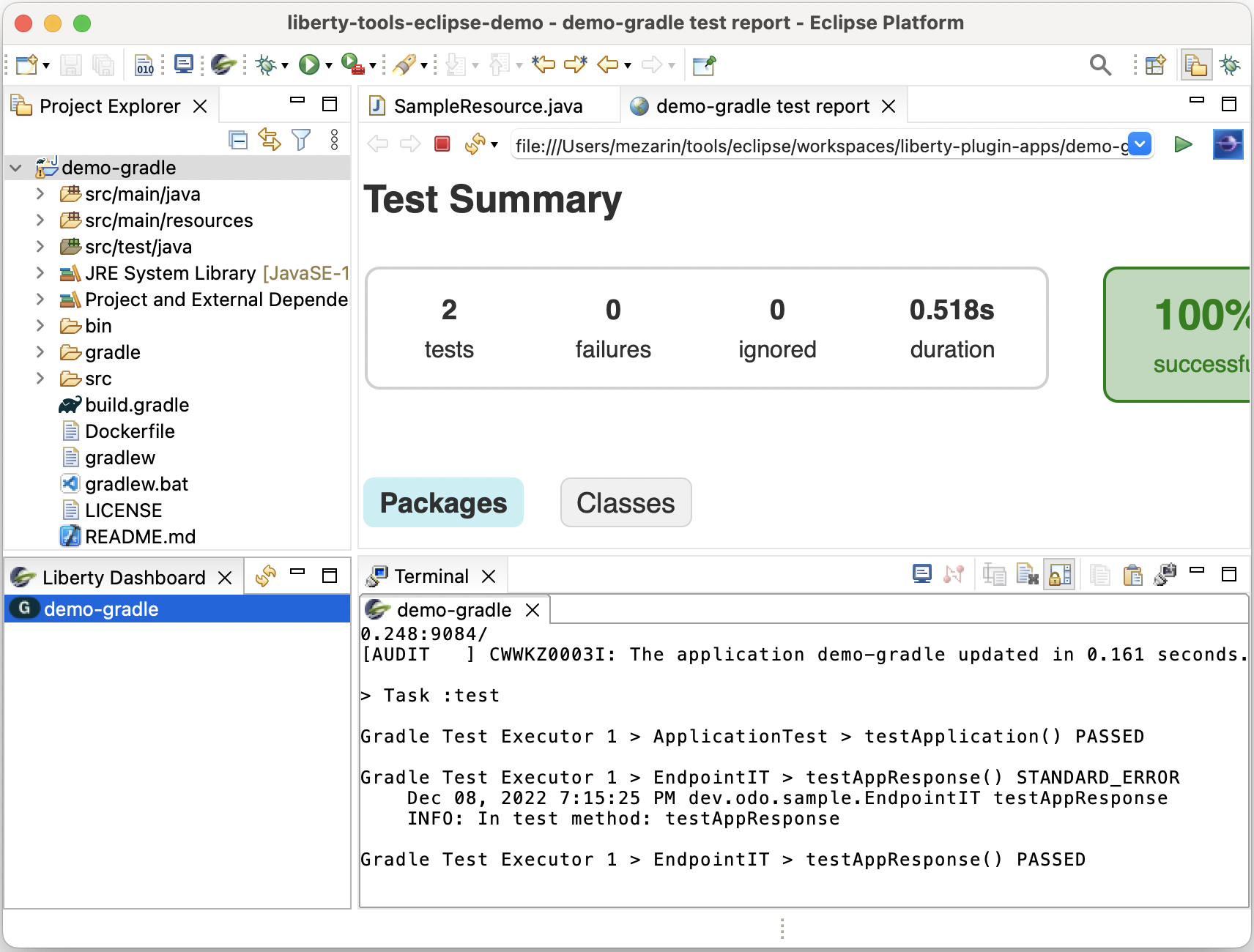Show the Packages tab in test report
Viewport: 1254px width, 952px height.
click(x=443, y=503)
